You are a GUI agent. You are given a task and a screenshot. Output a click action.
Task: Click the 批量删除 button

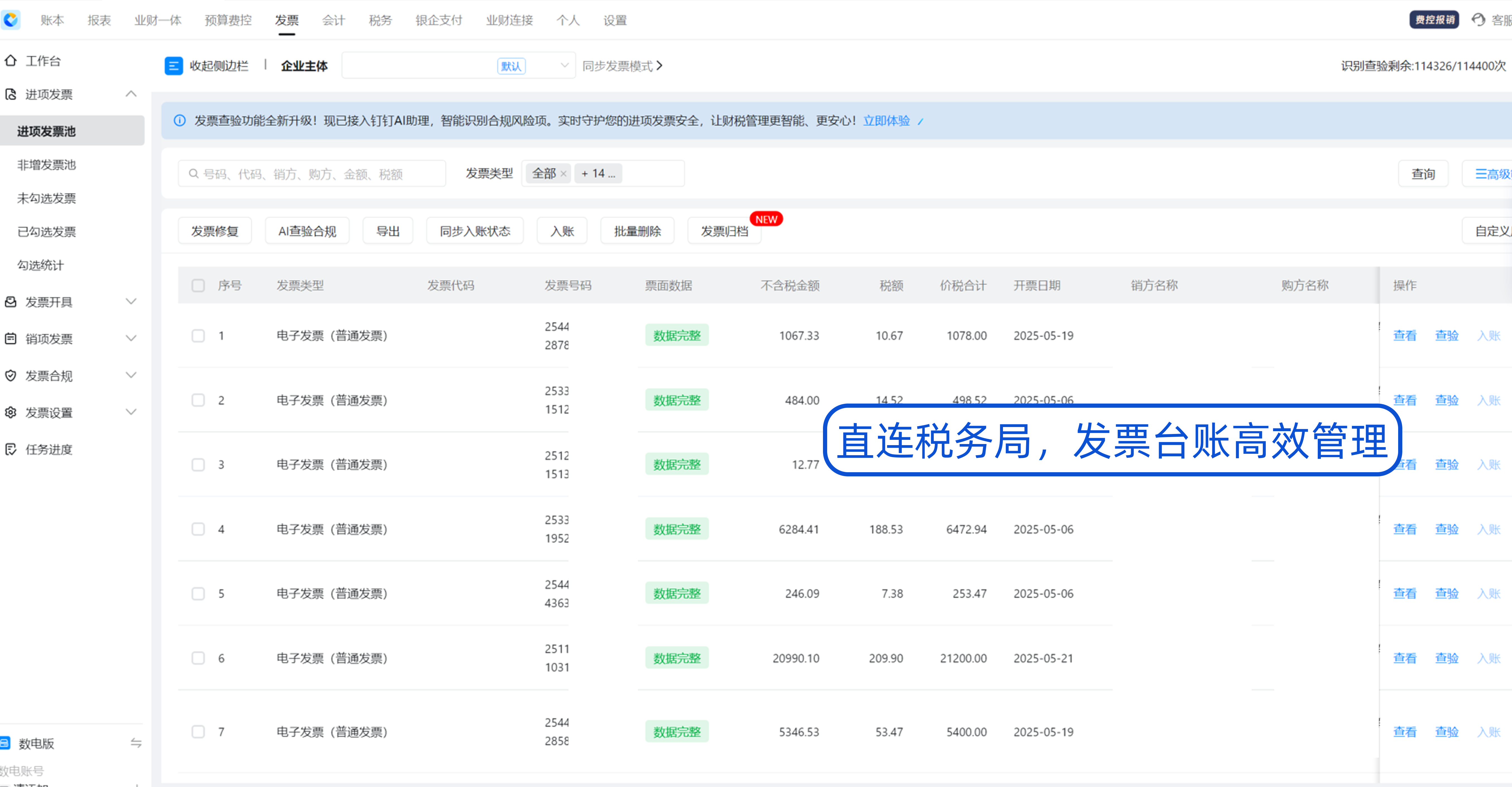637,231
